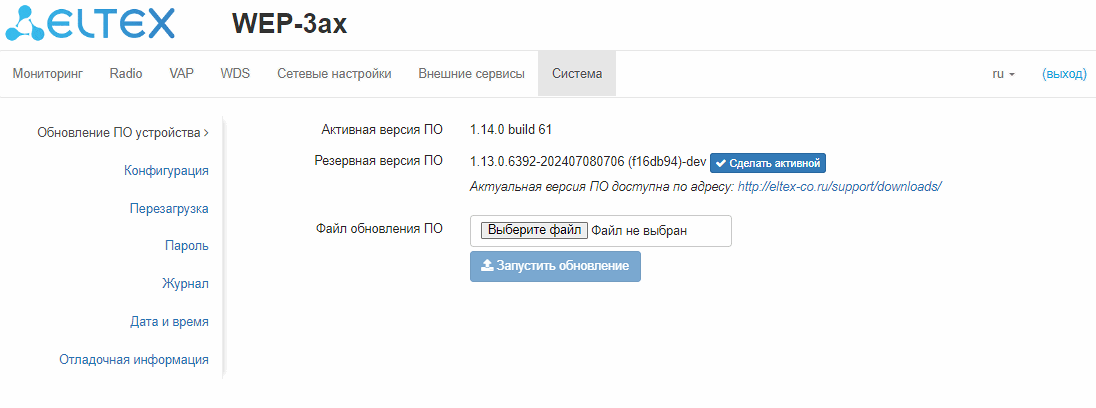Open Отладочная информация section
The height and width of the screenshot is (408, 1096).
134,360
